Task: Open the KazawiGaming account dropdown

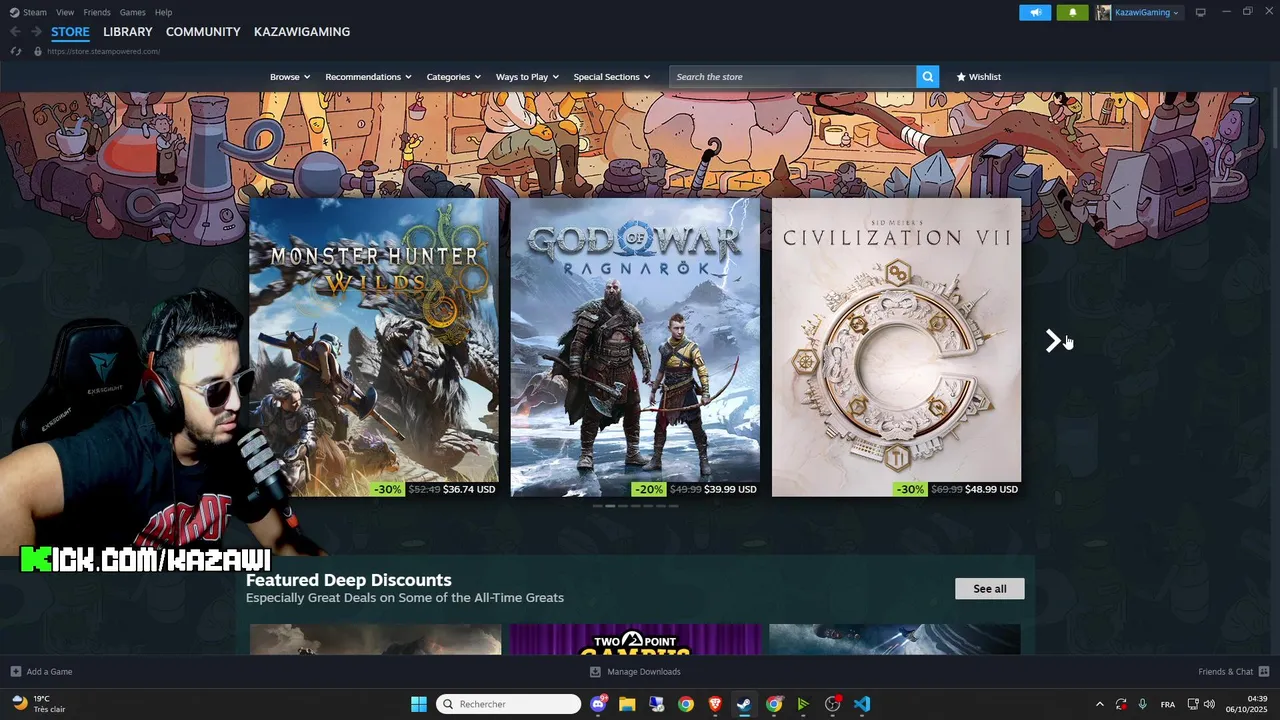Action: [x=1147, y=12]
